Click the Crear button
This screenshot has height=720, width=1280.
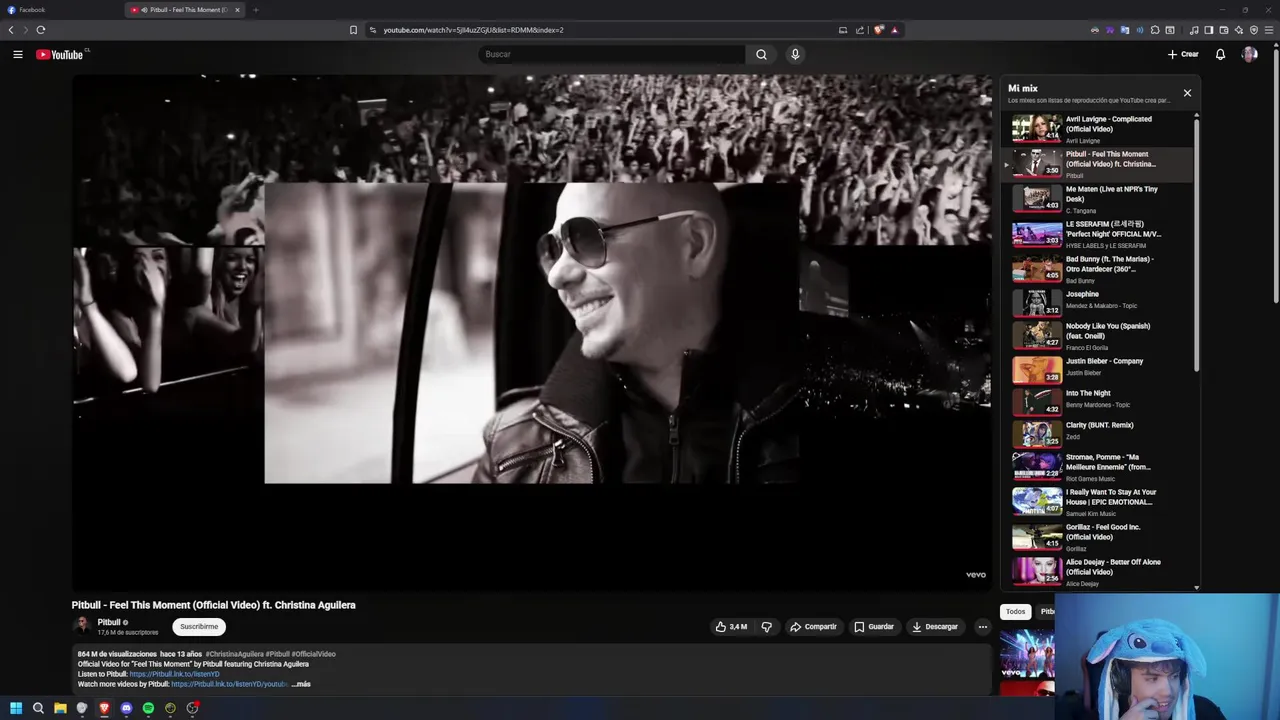click(x=1183, y=54)
